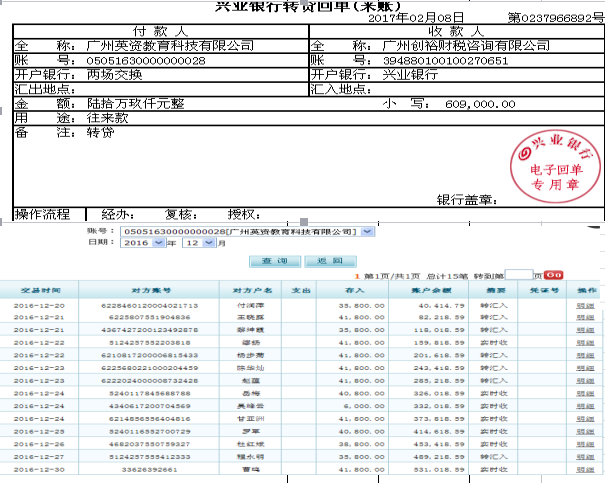Select account number 6210817200006815433 cell
605x483 pixels.
click(x=150, y=355)
